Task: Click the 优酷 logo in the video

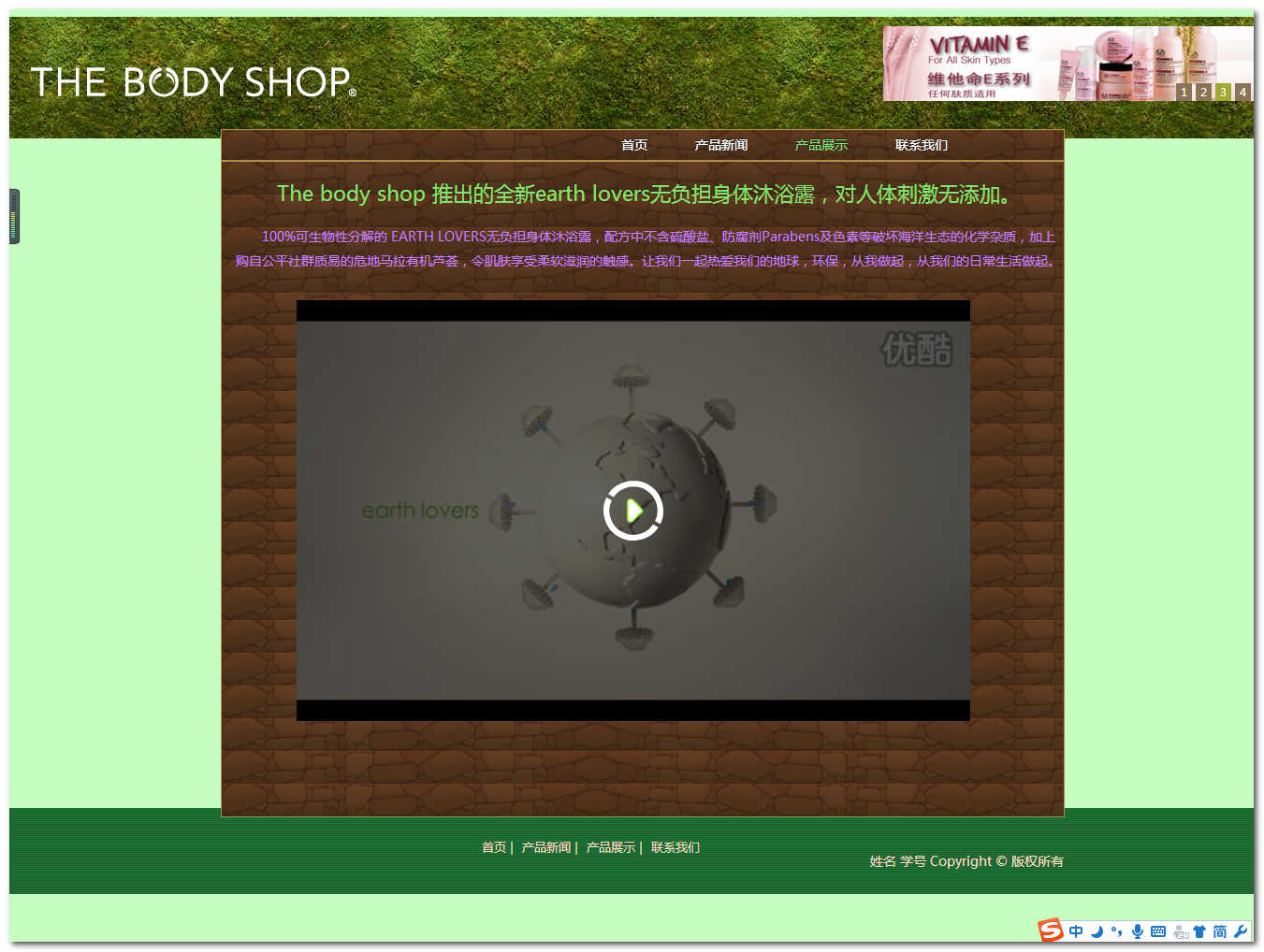Action: tap(916, 349)
